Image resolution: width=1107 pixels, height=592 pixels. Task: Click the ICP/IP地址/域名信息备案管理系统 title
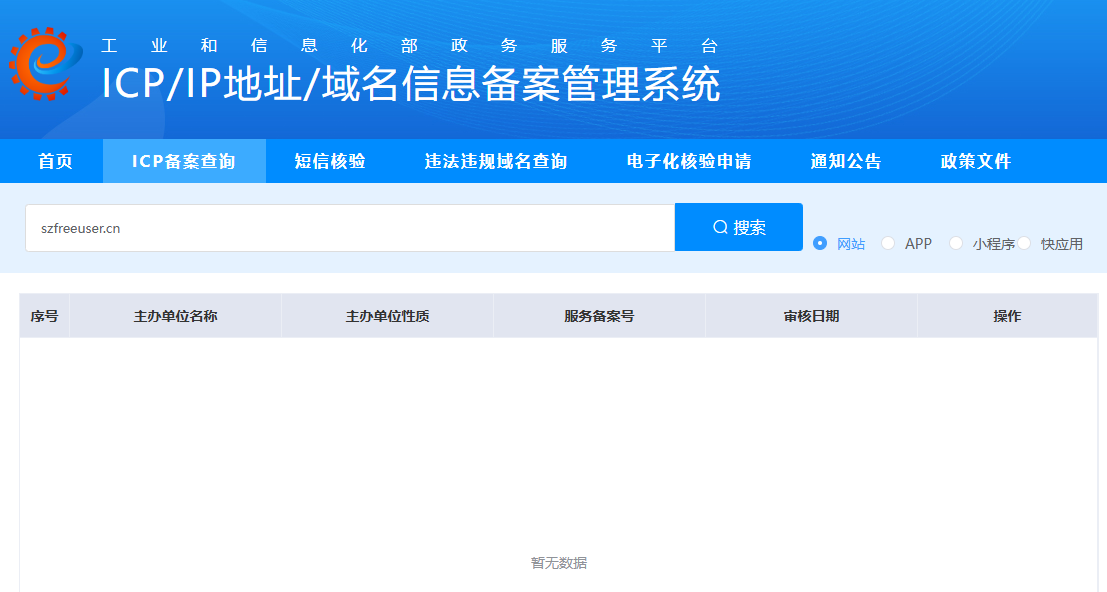(x=411, y=84)
